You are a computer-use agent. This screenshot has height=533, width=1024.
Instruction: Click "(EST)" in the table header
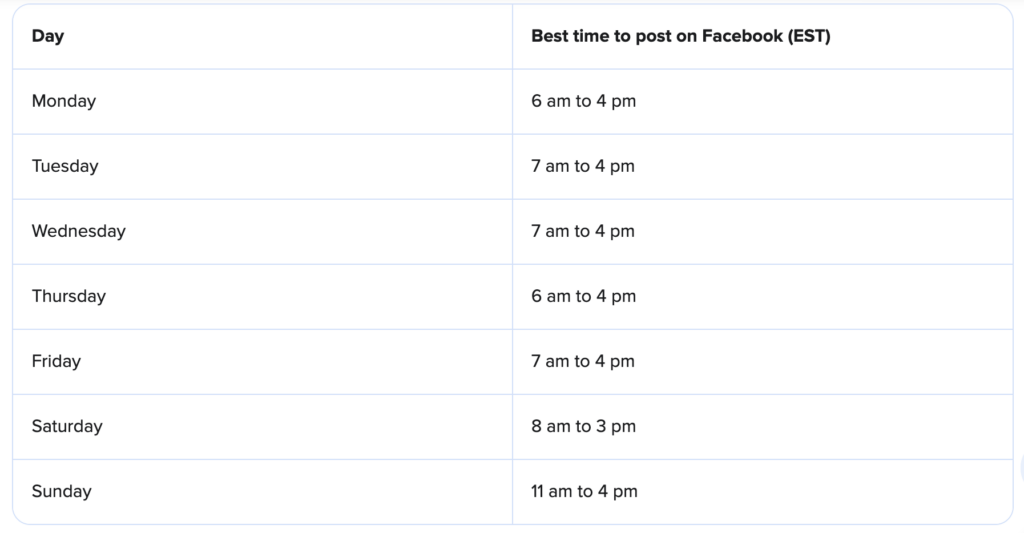[x=809, y=36]
